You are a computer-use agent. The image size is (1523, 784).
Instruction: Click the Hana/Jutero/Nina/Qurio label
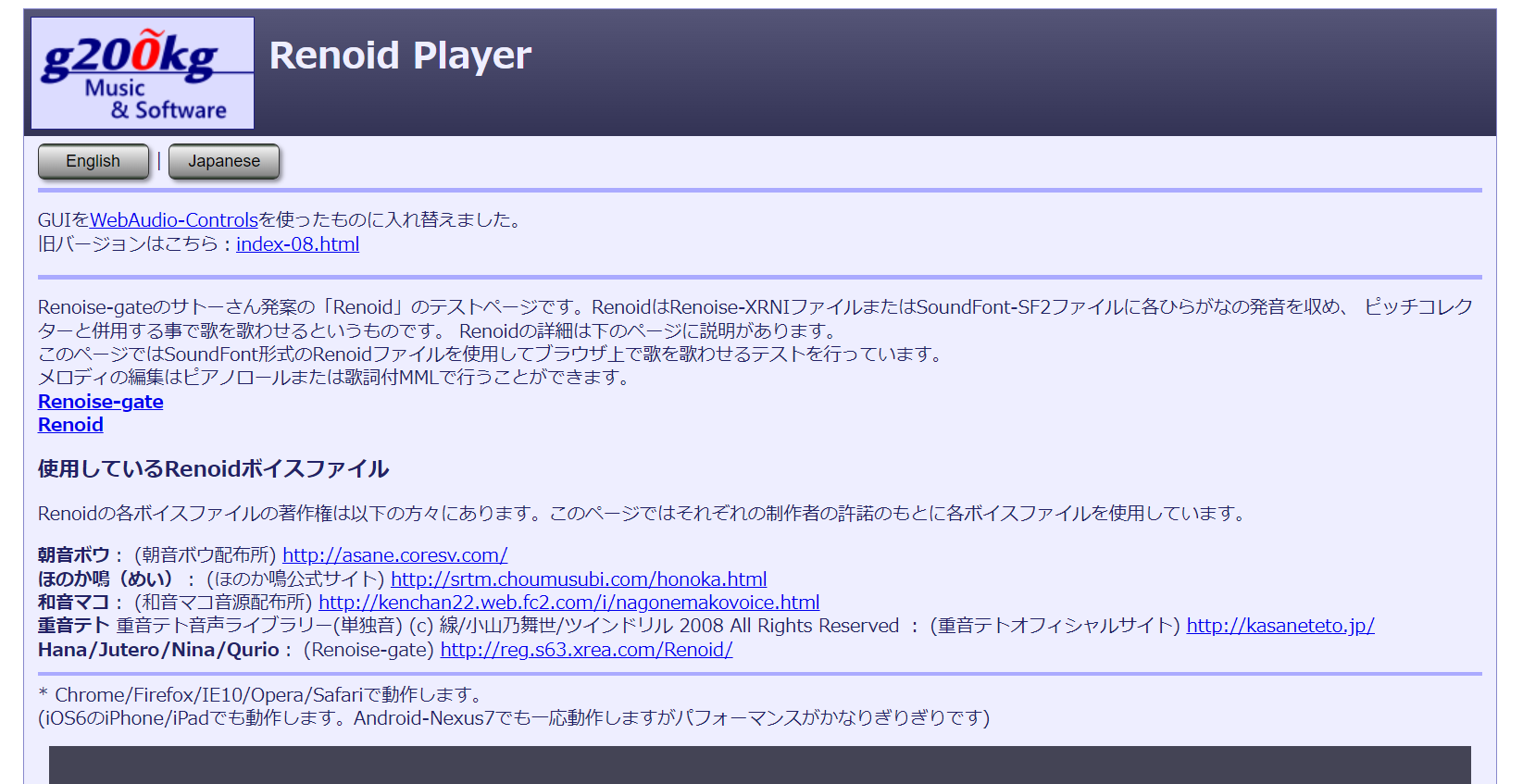pos(158,650)
